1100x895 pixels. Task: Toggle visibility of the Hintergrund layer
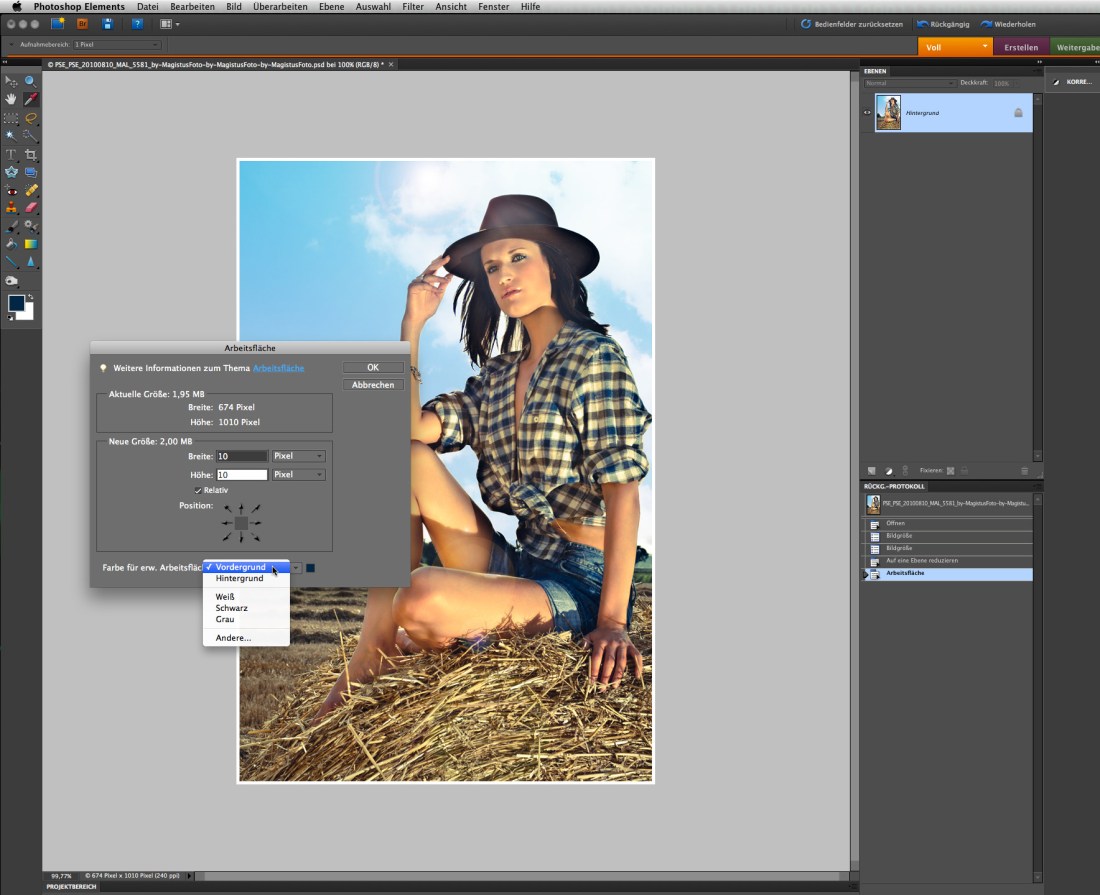pos(866,112)
